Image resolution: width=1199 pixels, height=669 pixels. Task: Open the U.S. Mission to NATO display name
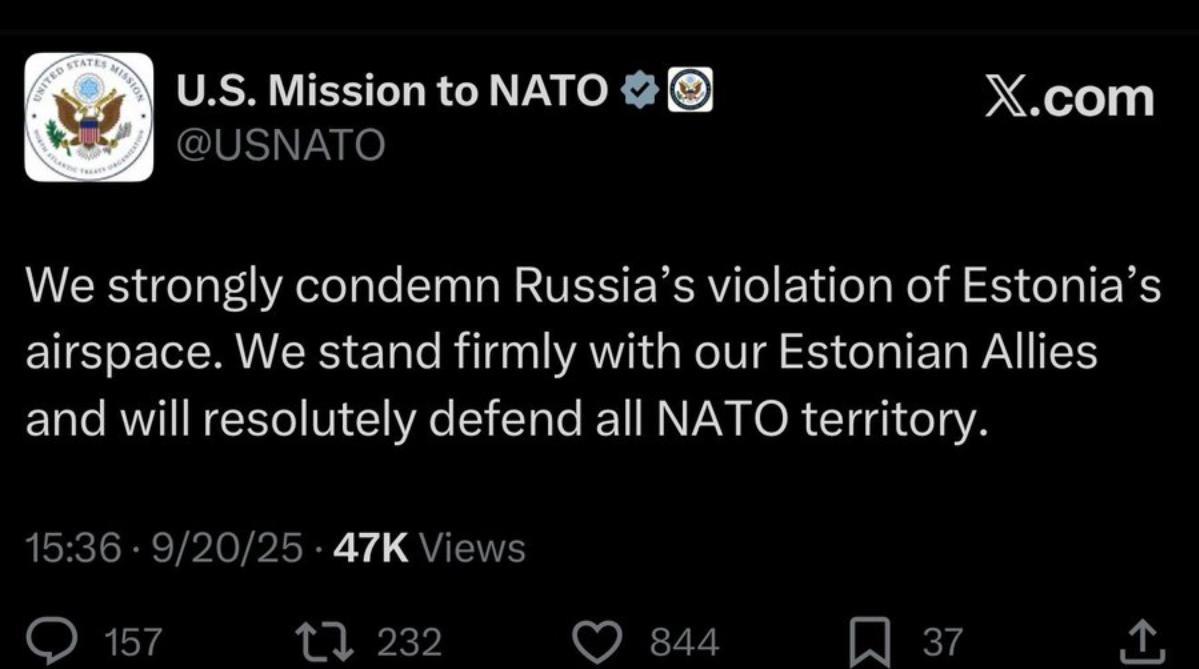[392, 92]
